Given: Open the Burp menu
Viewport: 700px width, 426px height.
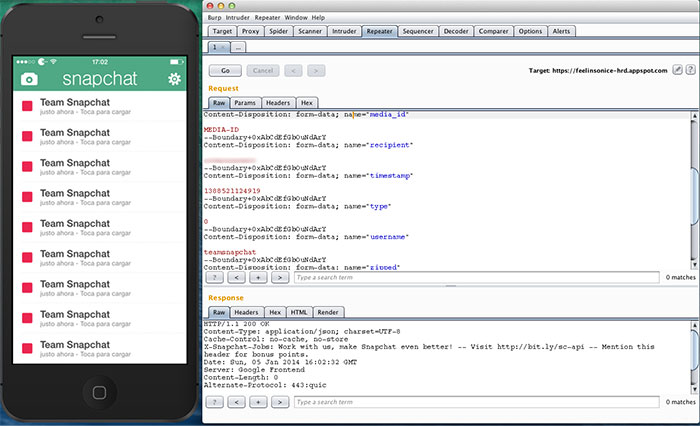Looking at the screenshot, I should coord(214,17).
